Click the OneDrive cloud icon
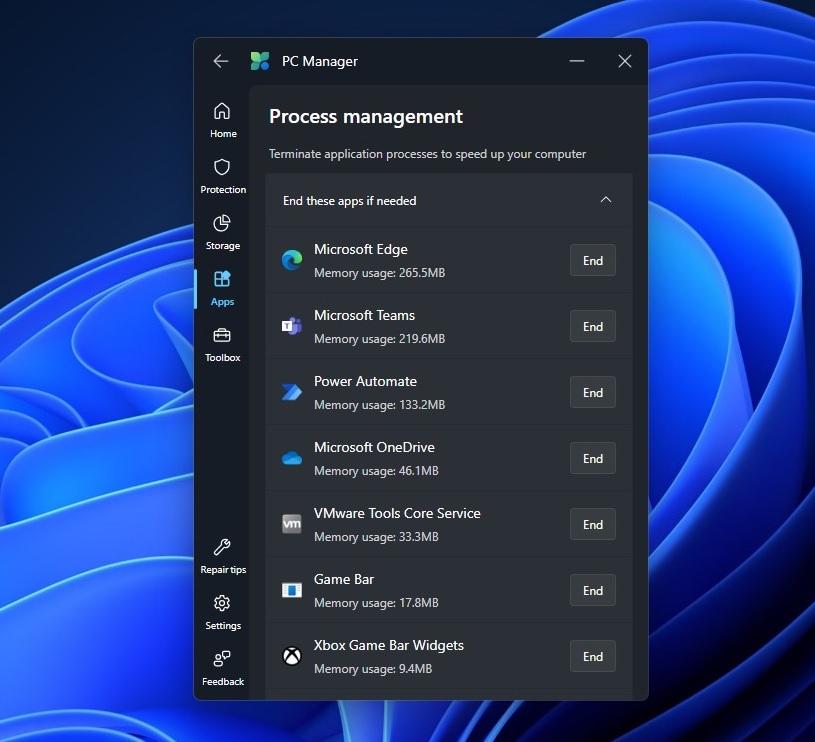The height and width of the screenshot is (742, 815). 292,458
